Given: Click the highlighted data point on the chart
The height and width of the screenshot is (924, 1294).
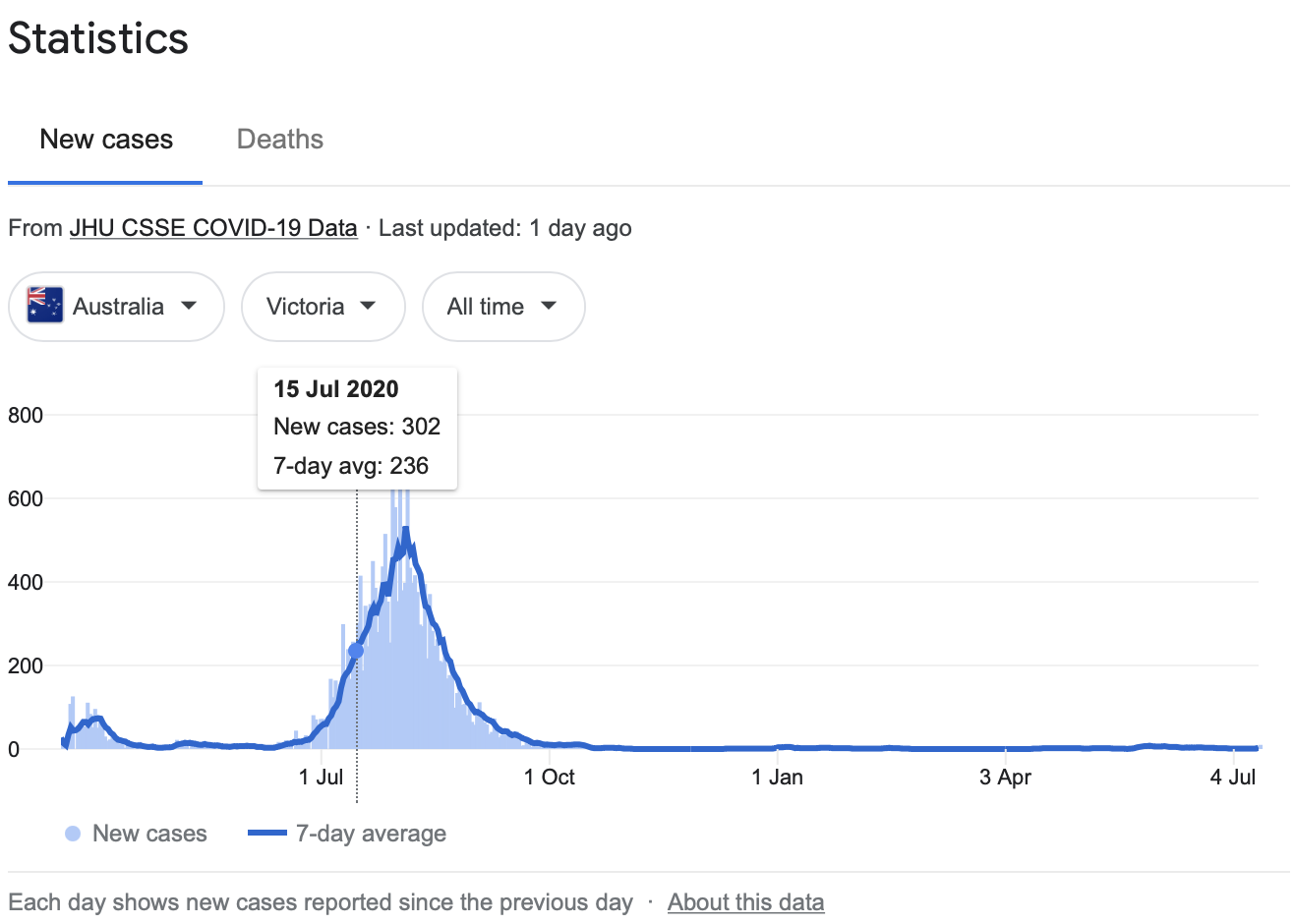Looking at the screenshot, I should click(x=356, y=651).
